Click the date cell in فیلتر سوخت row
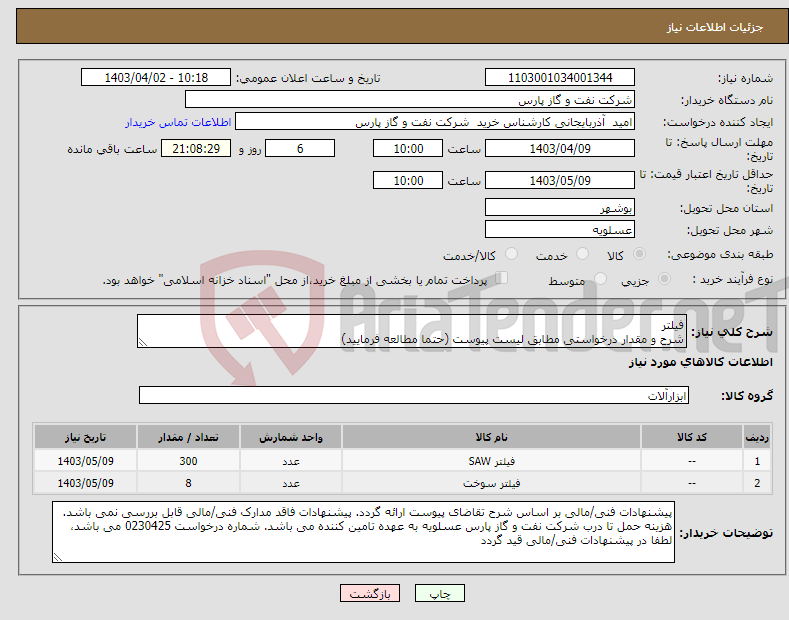 [x=86, y=483]
